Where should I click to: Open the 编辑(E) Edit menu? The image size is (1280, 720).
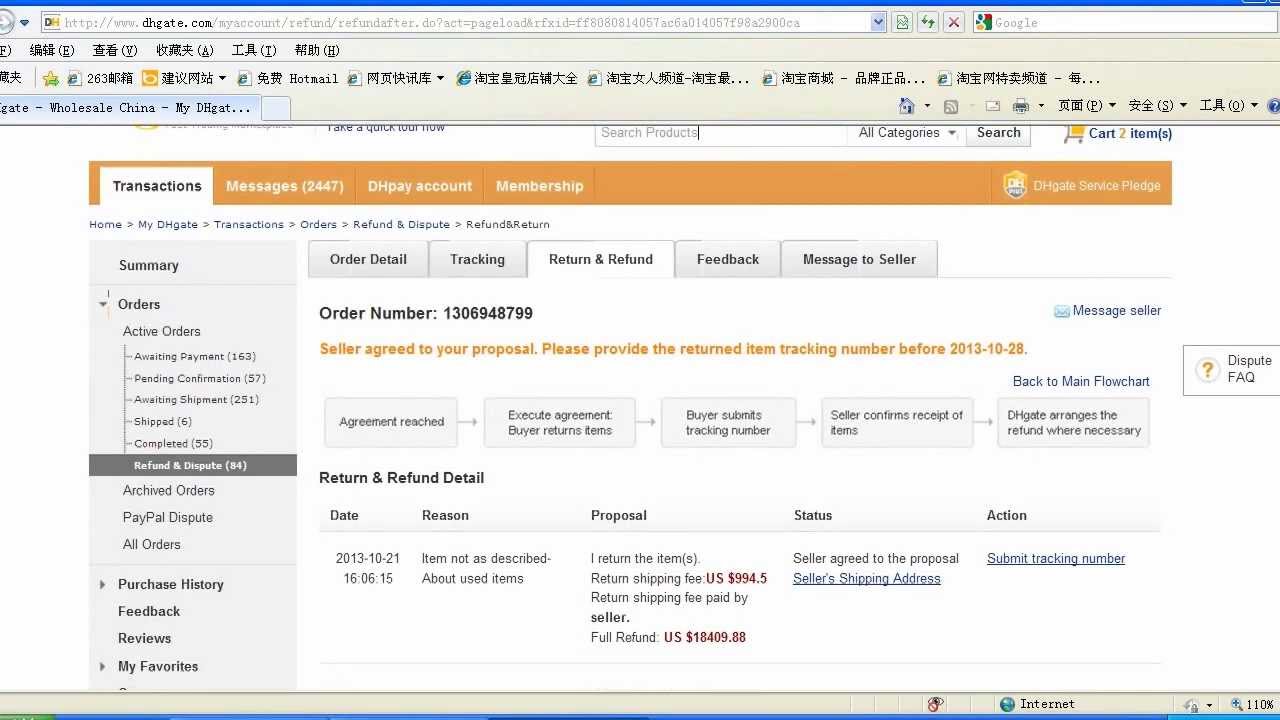click(x=52, y=50)
